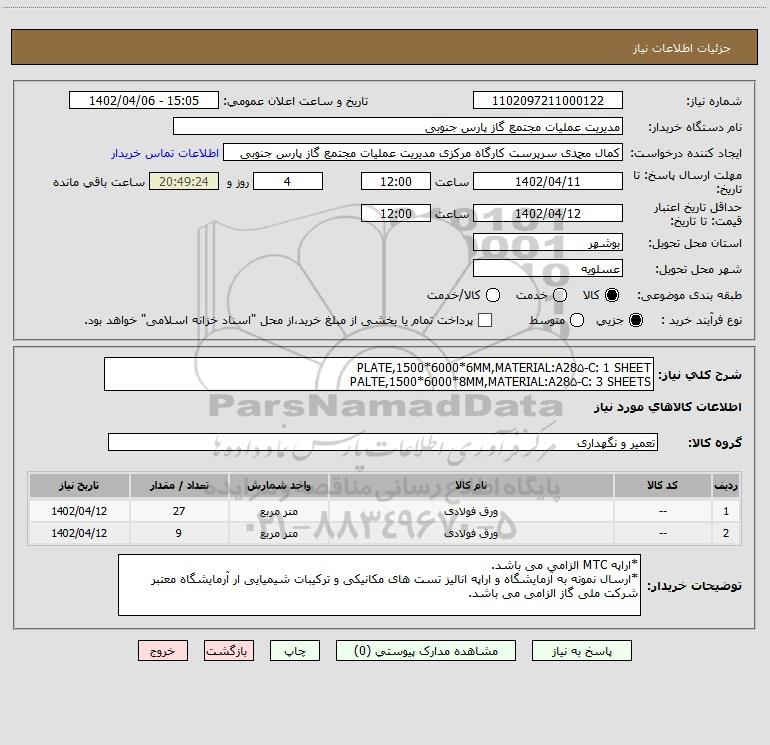Click the need number field 1102097211000122

(x=548, y=100)
